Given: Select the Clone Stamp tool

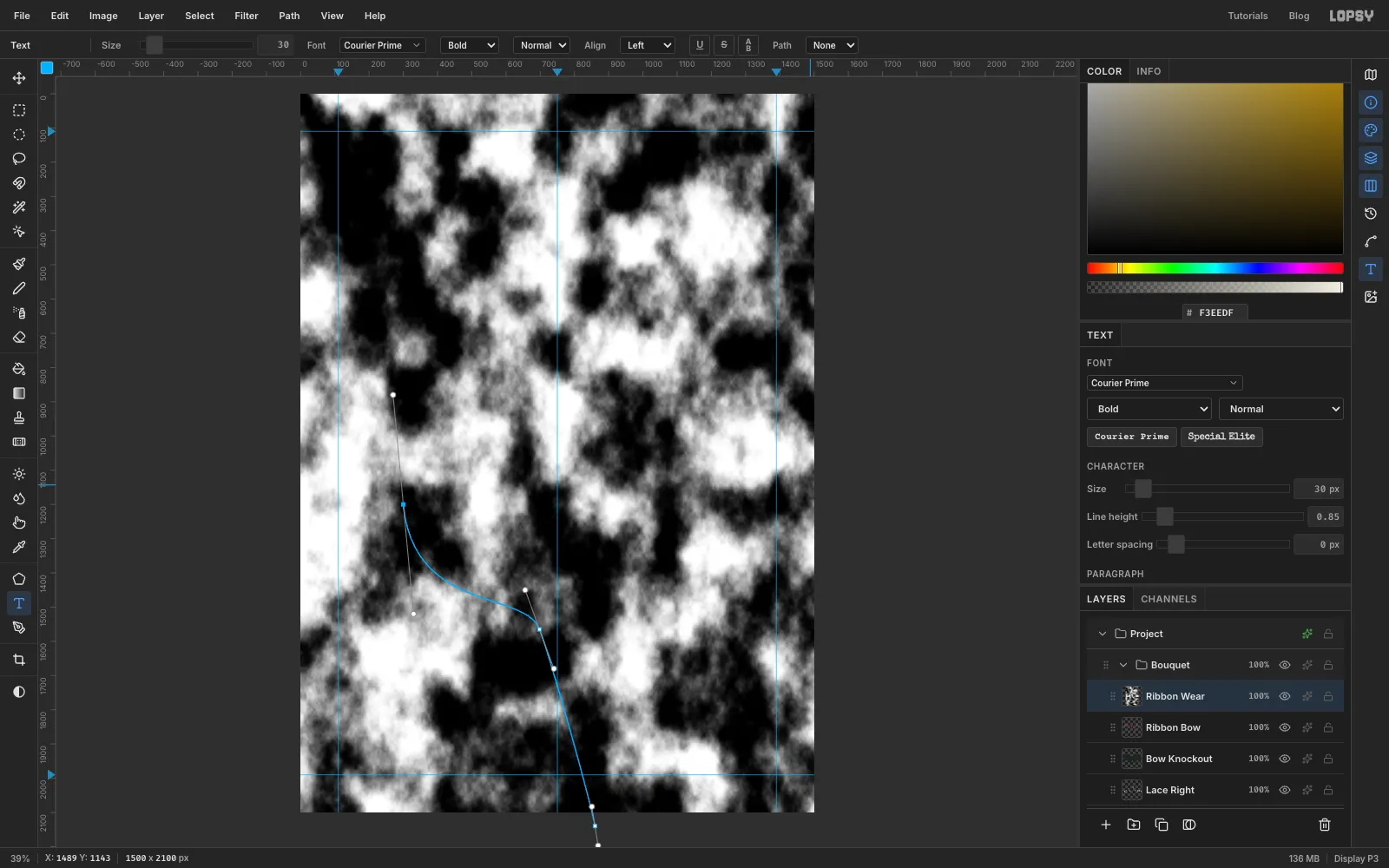Looking at the screenshot, I should (x=19, y=418).
